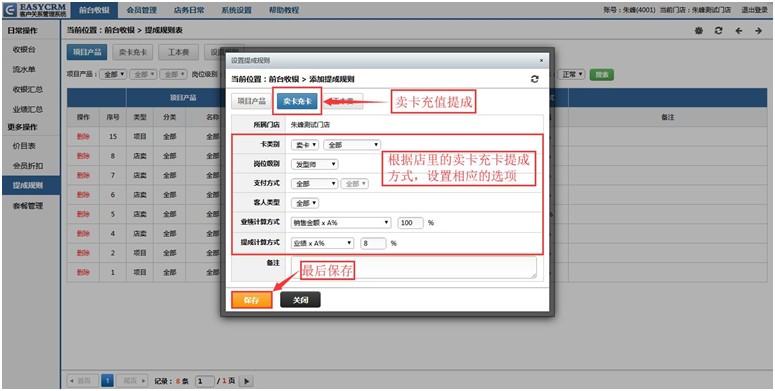775x391 pixels.
Task: Click the 退出登录 link
Action: (x=754, y=10)
